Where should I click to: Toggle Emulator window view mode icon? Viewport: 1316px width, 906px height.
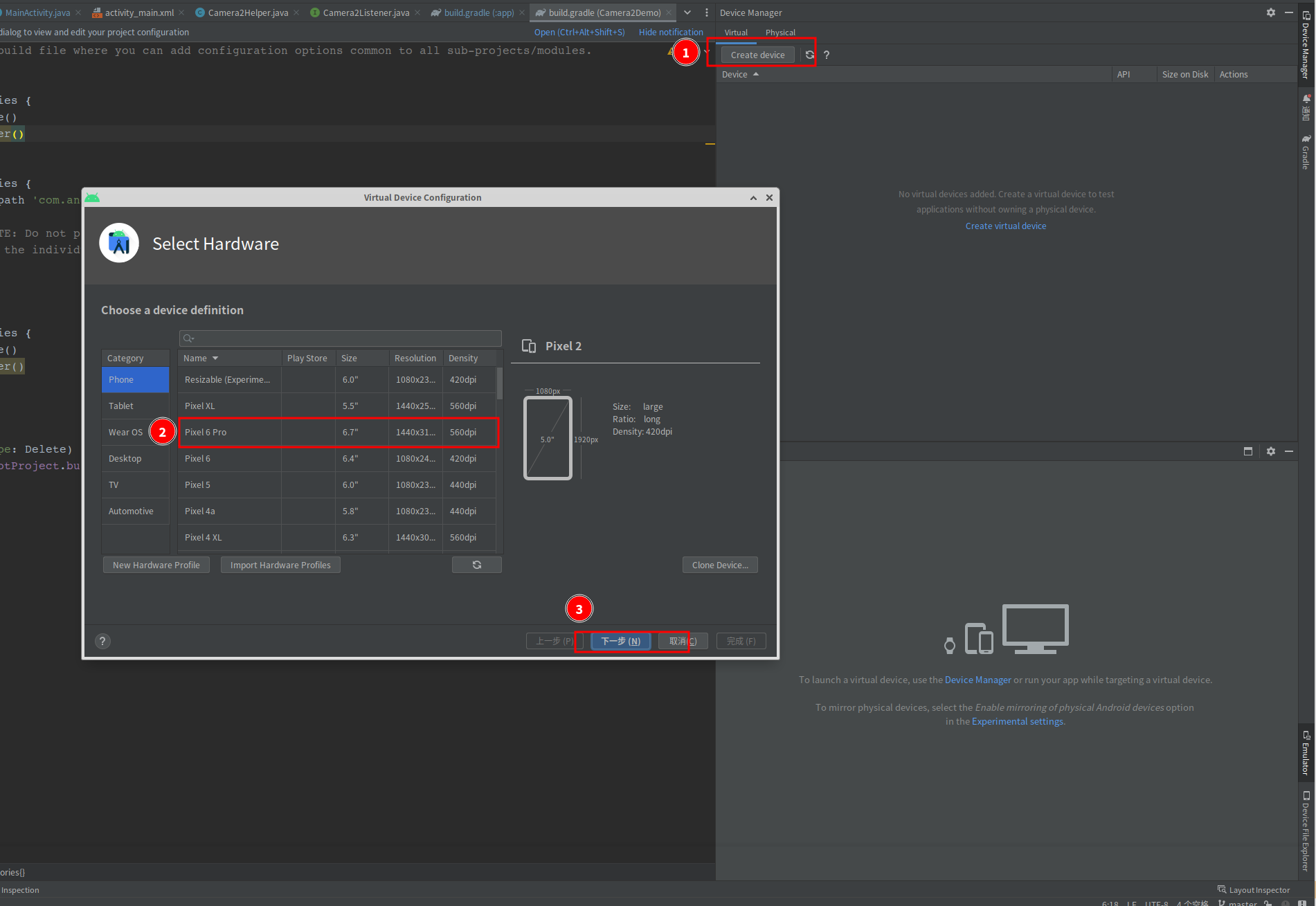point(1248,451)
